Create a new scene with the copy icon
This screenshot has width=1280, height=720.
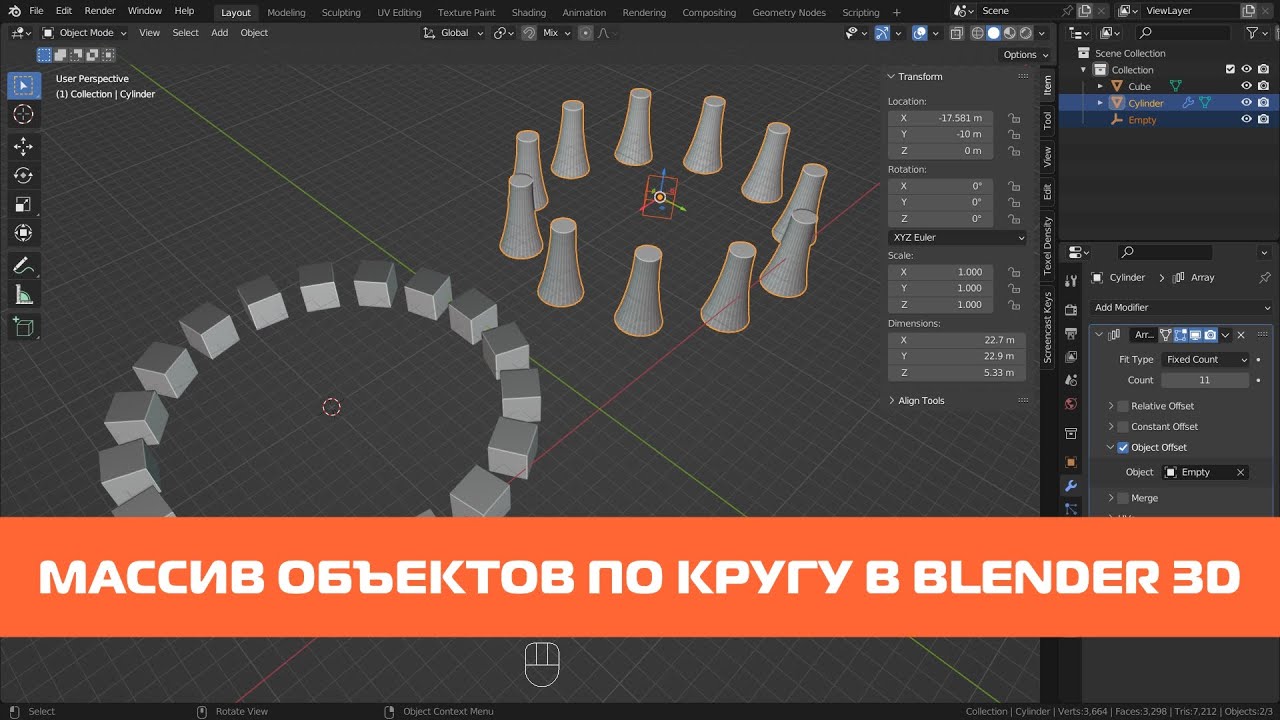[x=1085, y=11]
